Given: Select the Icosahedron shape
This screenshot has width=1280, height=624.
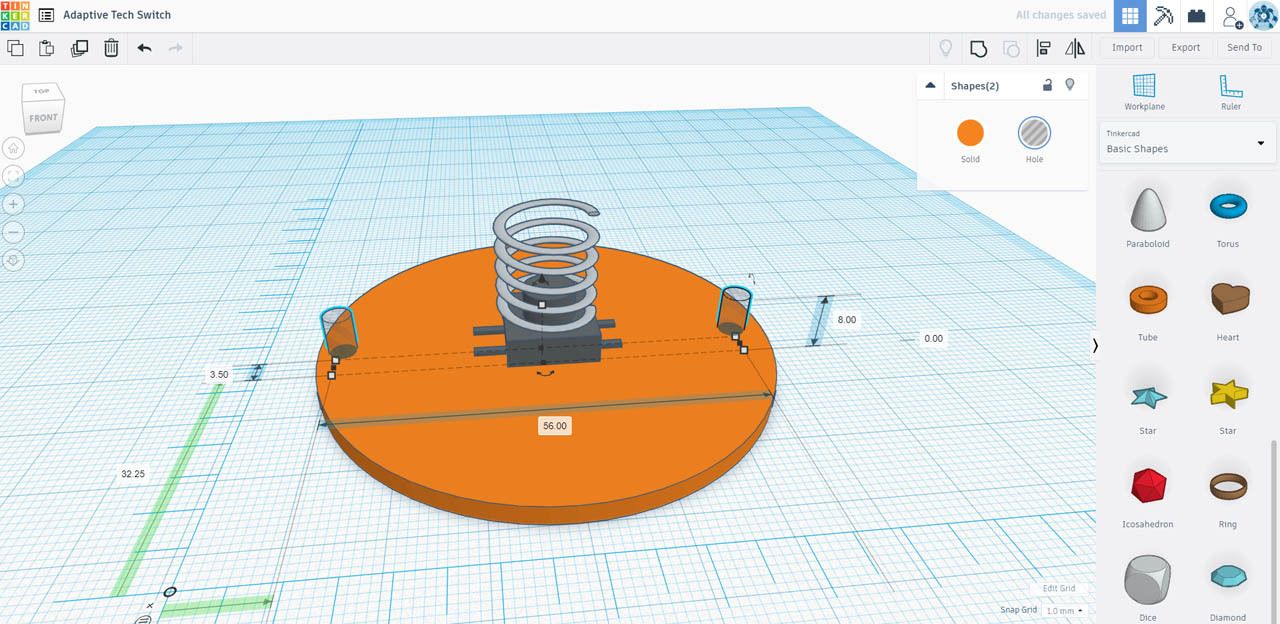Looking at the screenshot, I should tap(1147, 487).
